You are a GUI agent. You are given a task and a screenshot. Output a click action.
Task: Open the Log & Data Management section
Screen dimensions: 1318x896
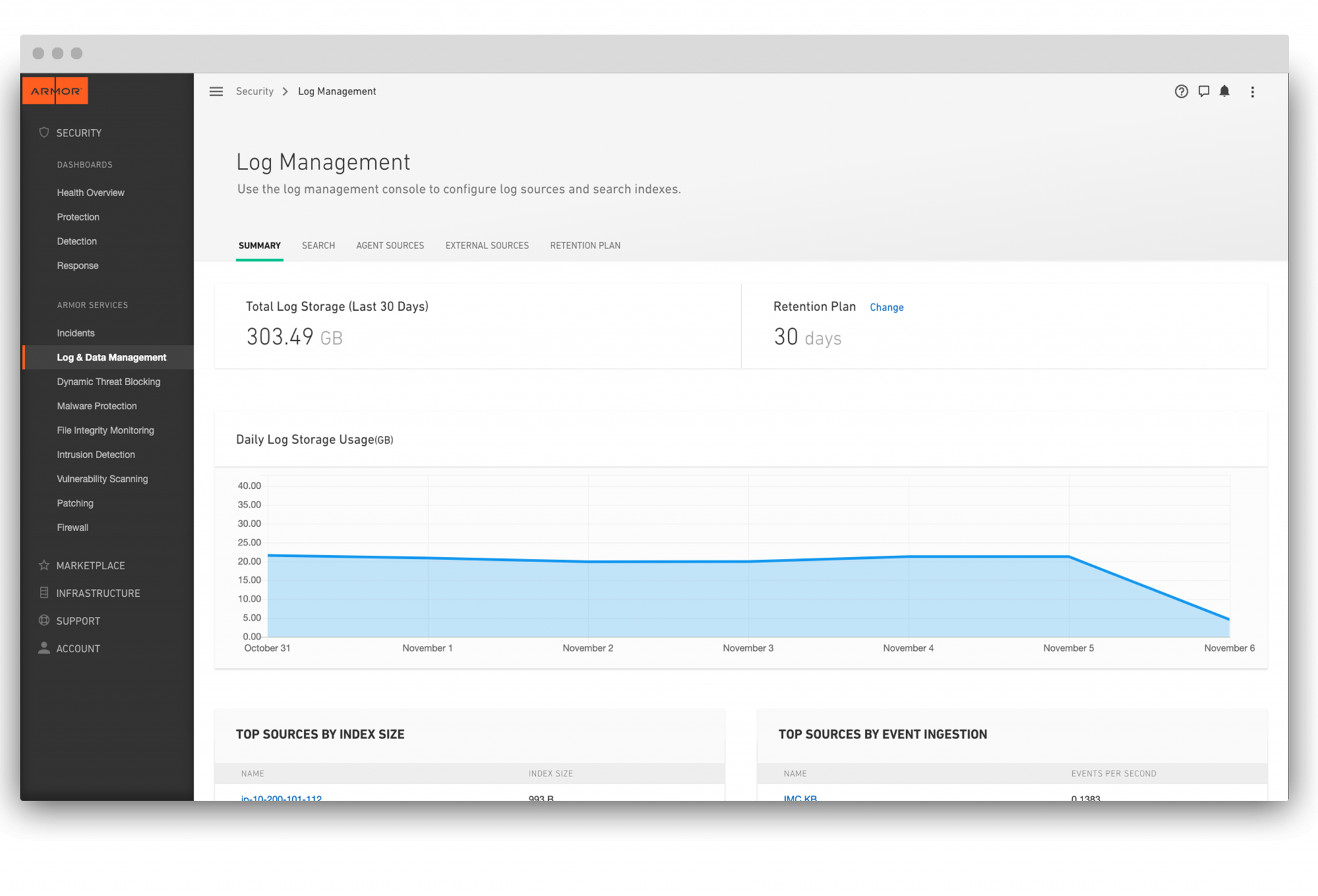point(112,357)
